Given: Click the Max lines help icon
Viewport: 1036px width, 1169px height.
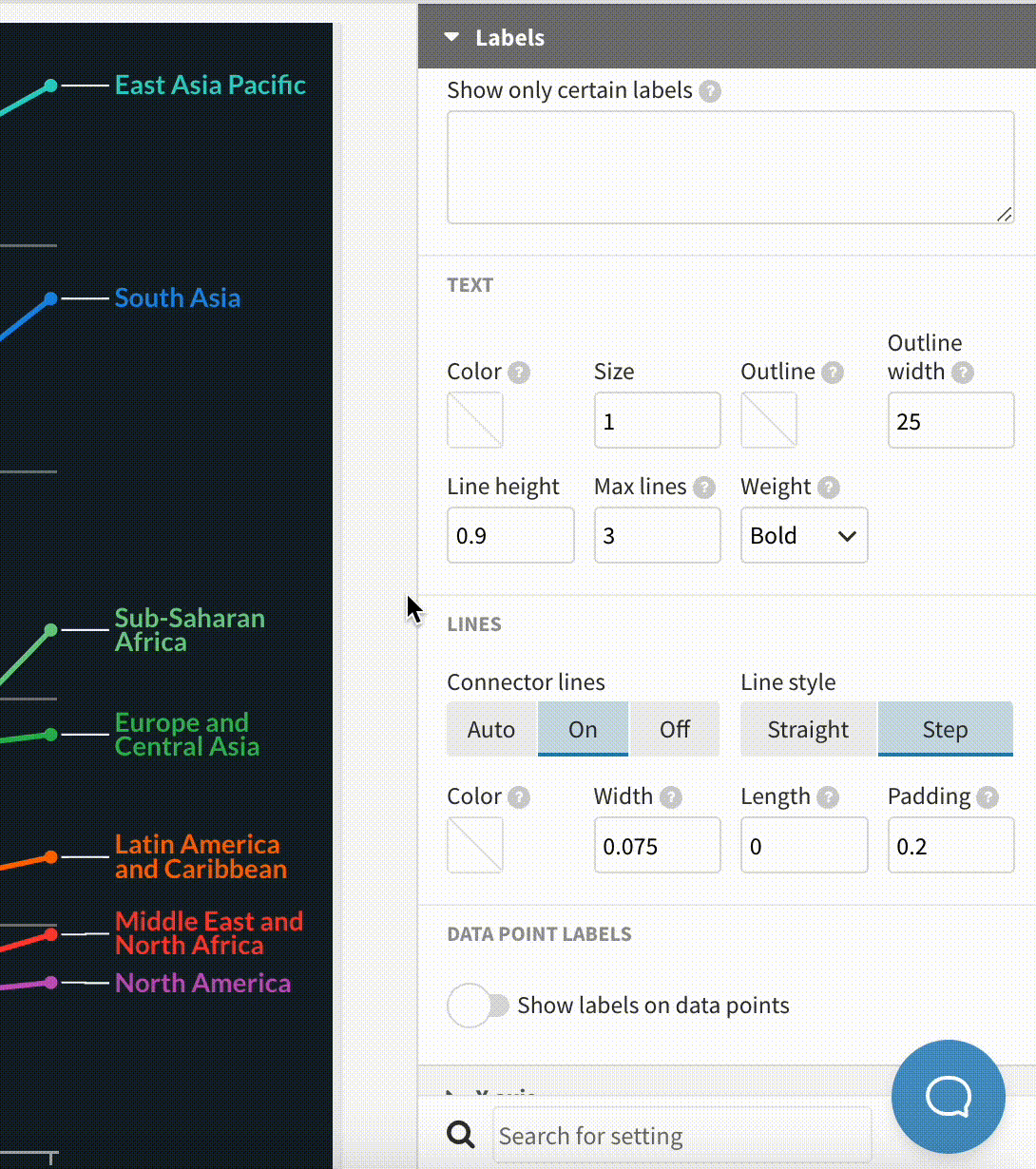Looking at the screenshot, I should coord(703,488).
